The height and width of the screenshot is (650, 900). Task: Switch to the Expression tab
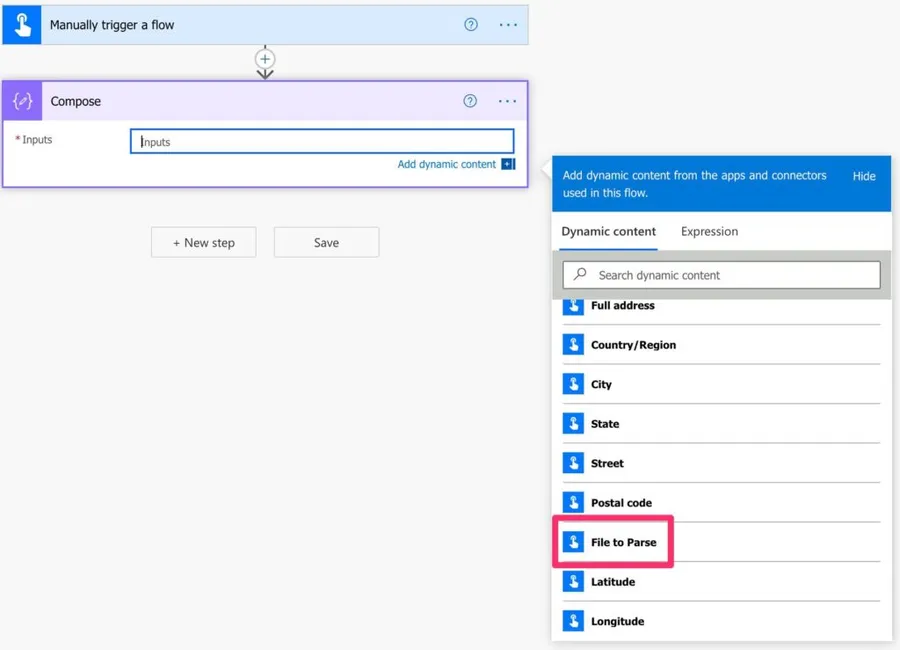709,232
